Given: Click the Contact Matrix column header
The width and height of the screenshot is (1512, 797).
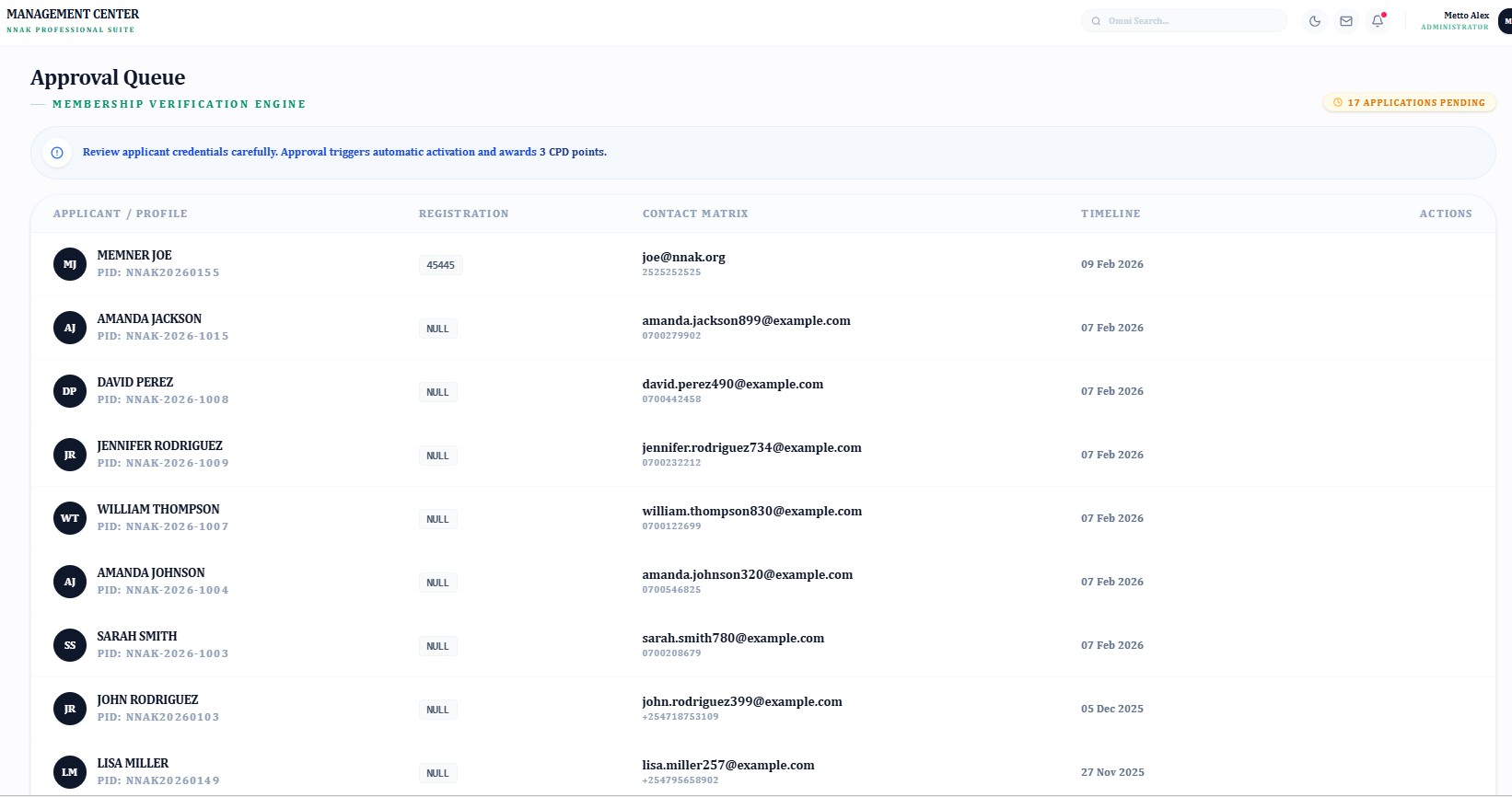Looking at the screenshot, I should pos(695,214).
